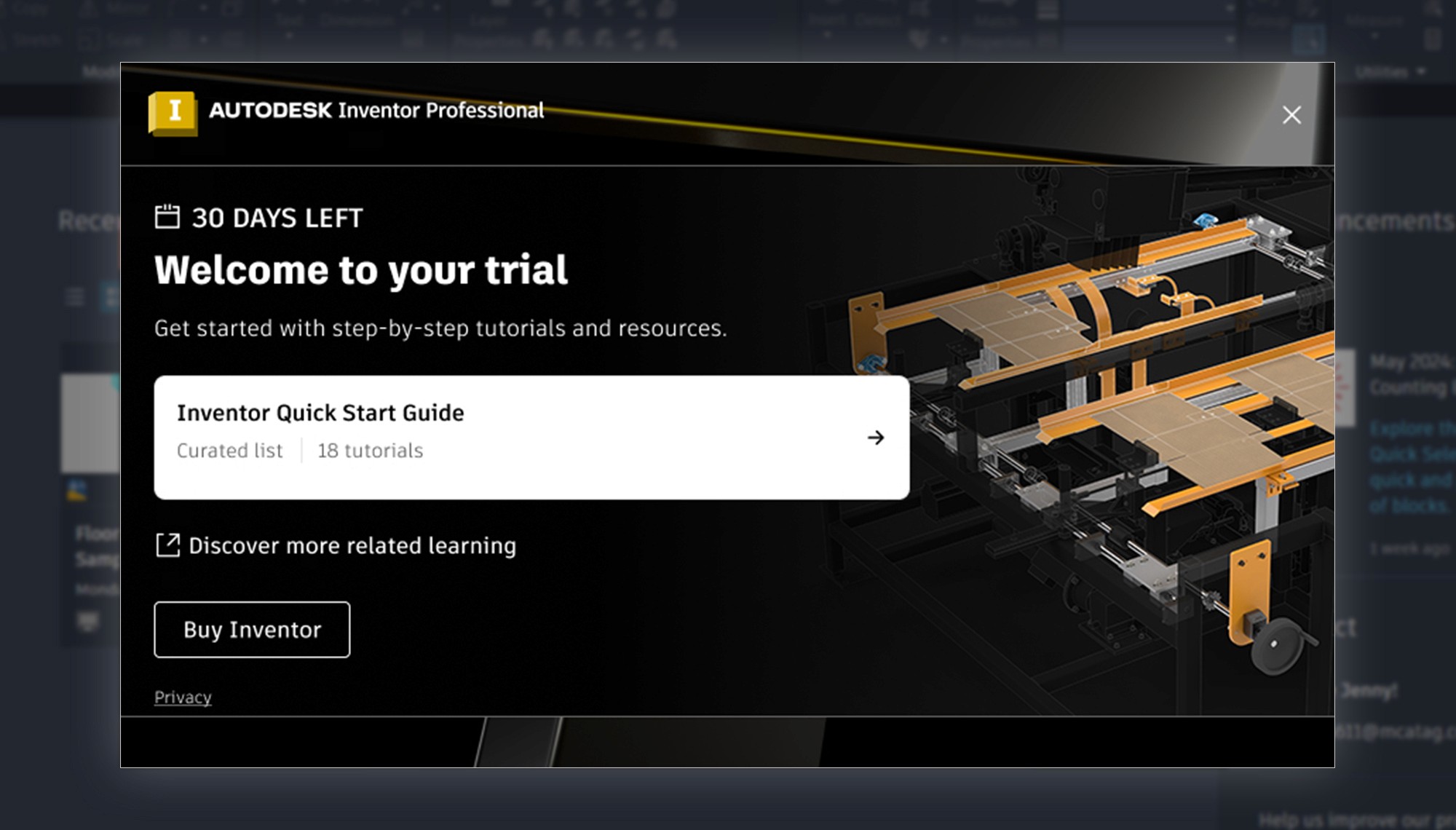1456x830 pixels.
Task: Click the 'Get started with step-by-step tutorials' text
Action: point(440,328)
